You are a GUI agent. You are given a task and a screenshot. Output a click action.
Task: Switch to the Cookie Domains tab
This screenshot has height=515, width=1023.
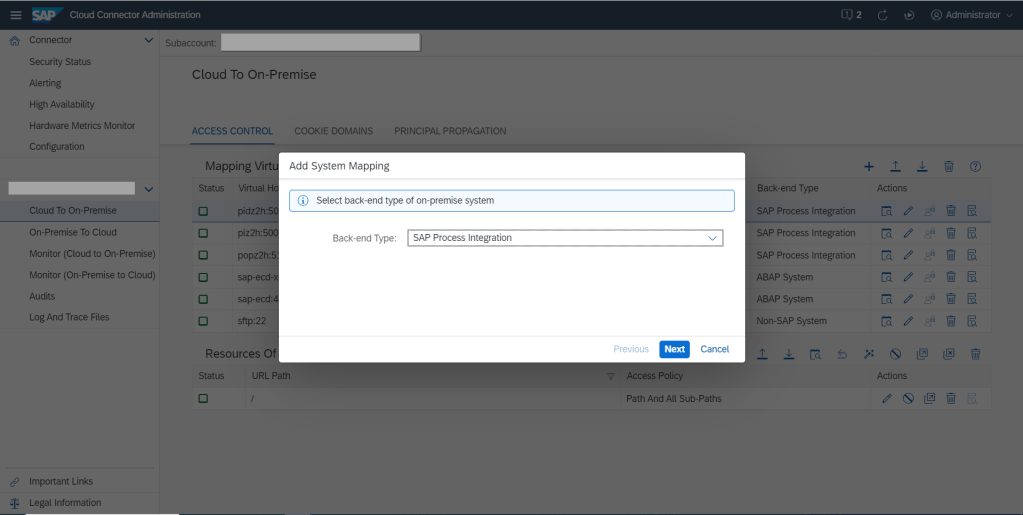click(x=333, y=131)
